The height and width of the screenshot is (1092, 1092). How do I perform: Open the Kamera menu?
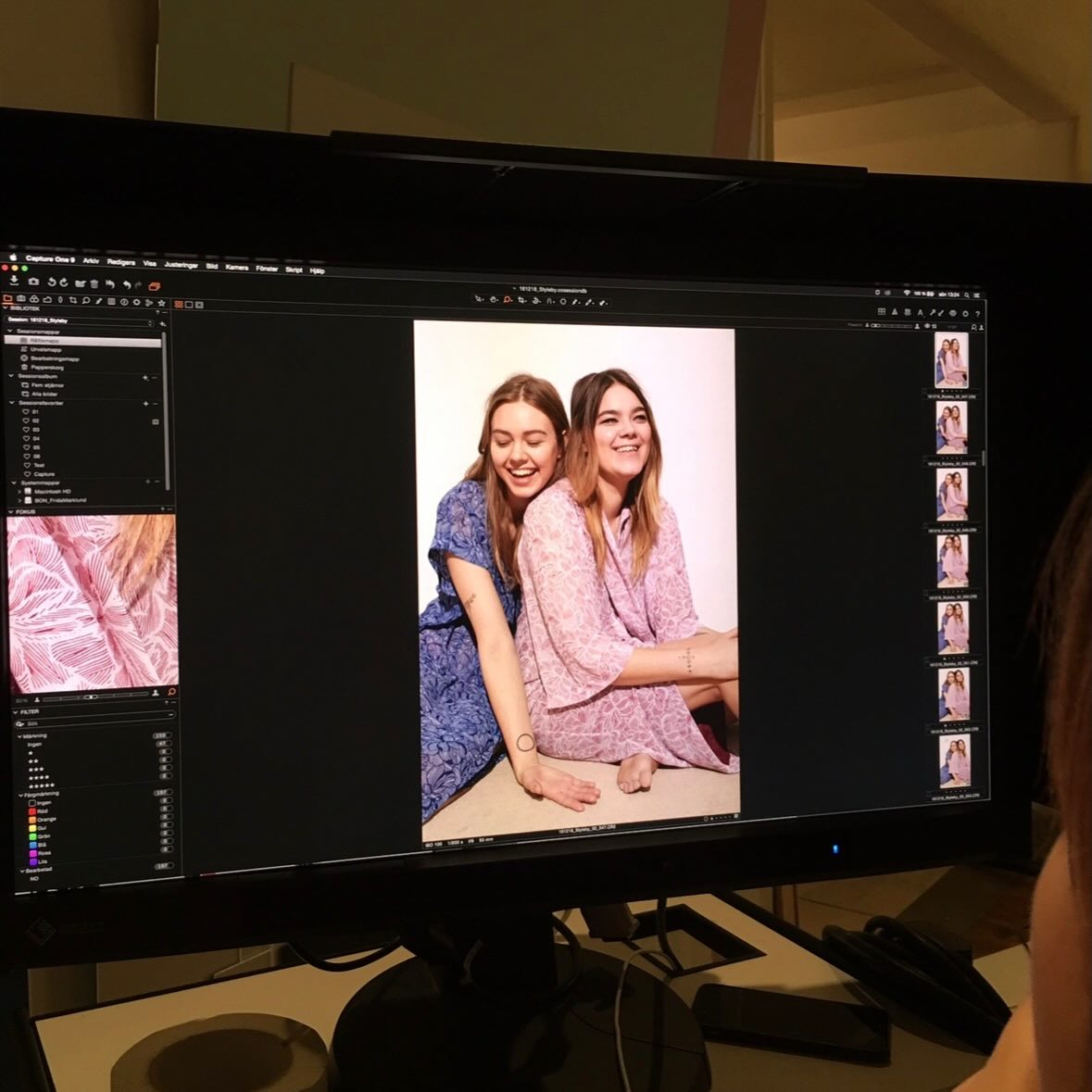click(x=236, y=267)
